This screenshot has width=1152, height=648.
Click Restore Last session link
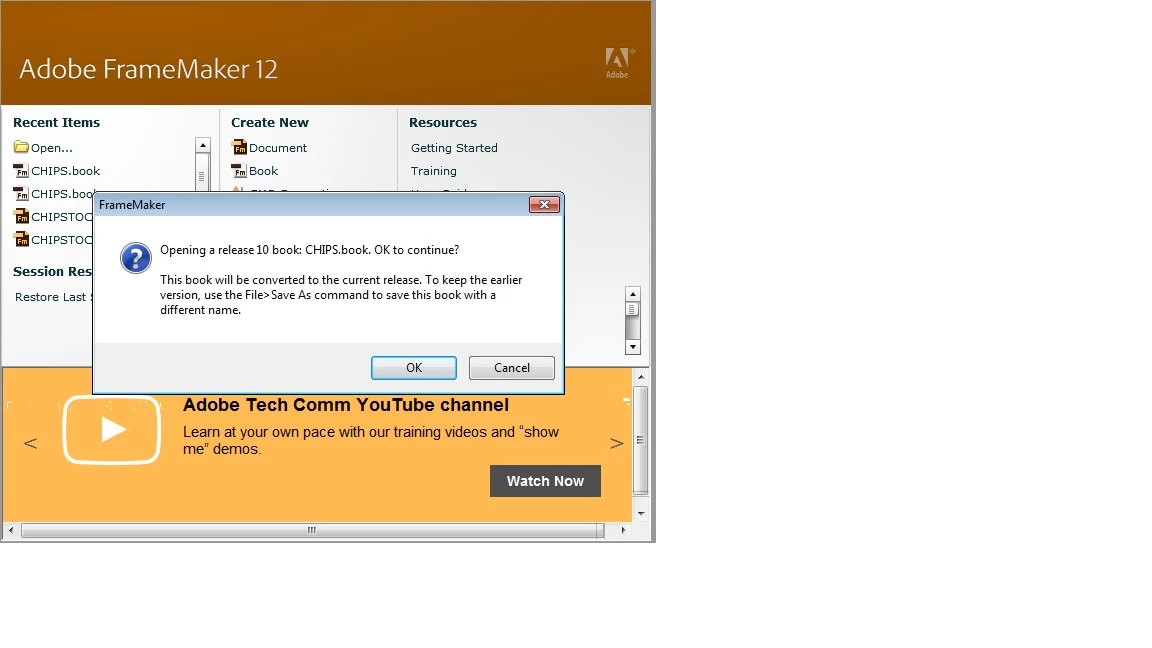point(53,297)
